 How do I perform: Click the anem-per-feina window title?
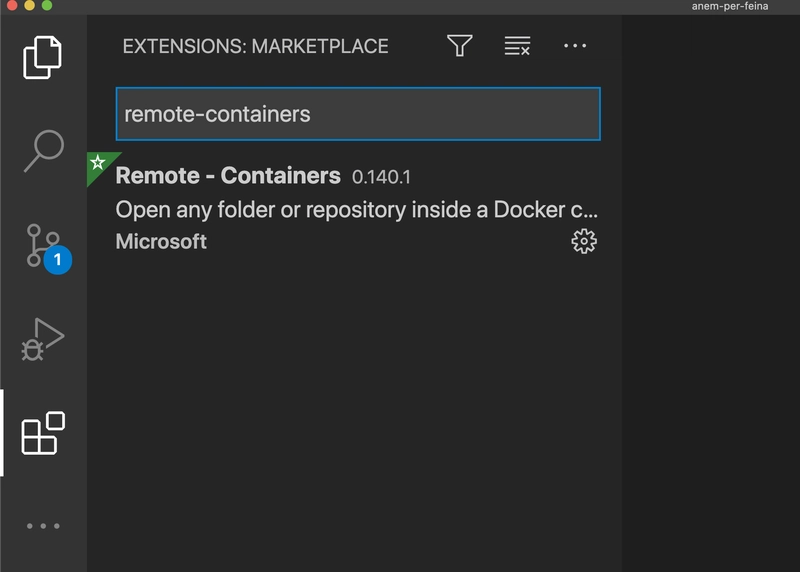tap(730, 6)
